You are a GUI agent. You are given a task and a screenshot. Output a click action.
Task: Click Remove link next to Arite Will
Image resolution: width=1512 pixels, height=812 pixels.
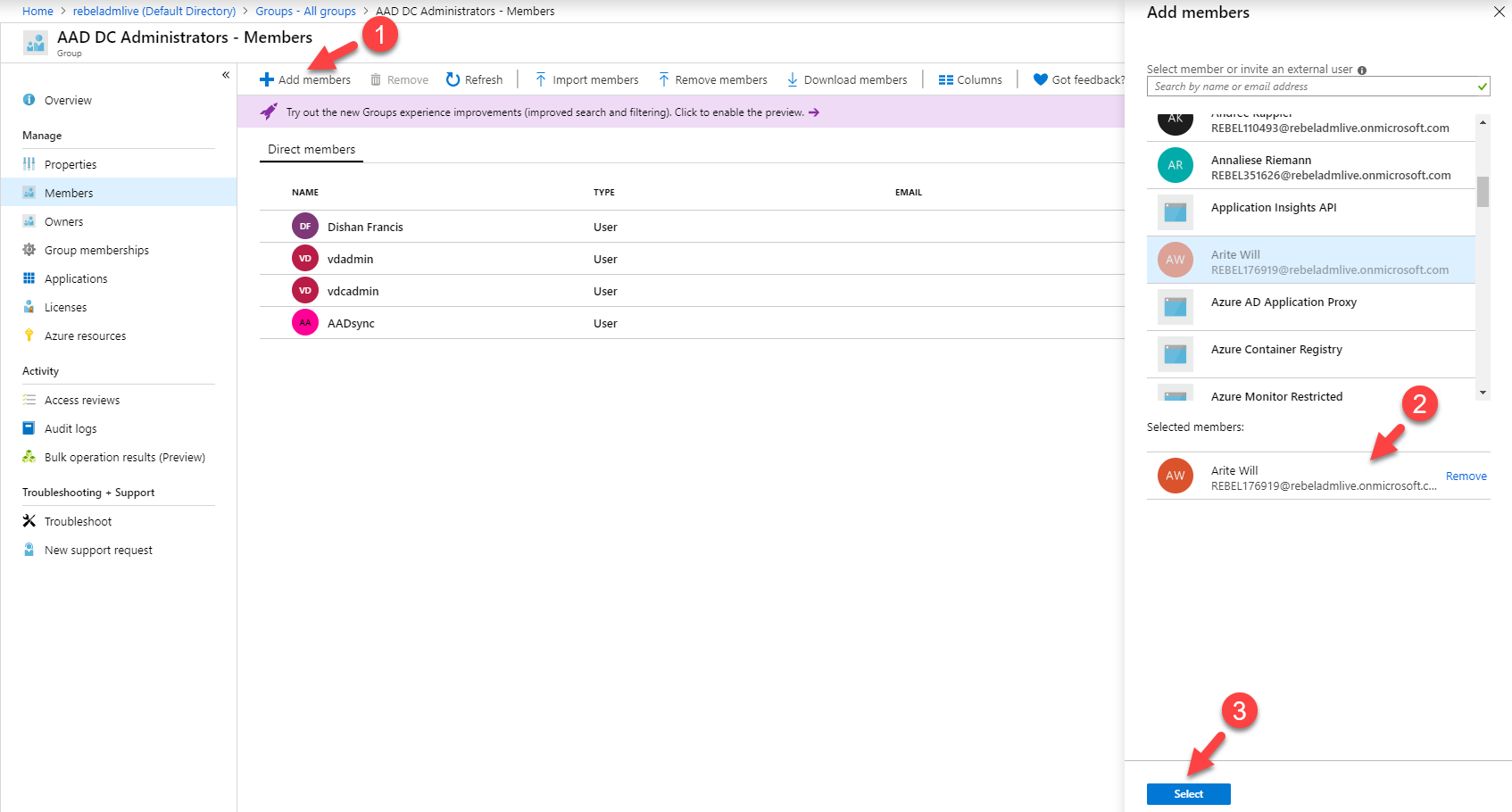pos(1466,476)
